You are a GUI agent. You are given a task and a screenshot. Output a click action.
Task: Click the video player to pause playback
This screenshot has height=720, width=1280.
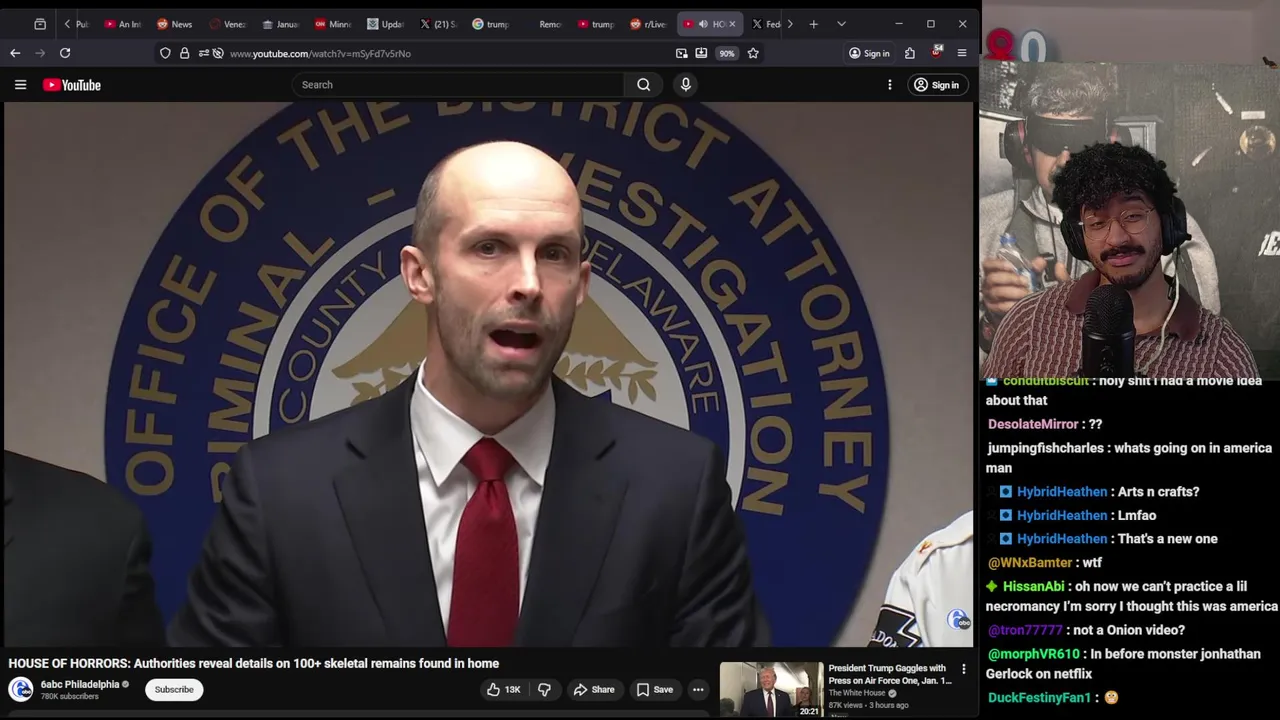[489, 375]
